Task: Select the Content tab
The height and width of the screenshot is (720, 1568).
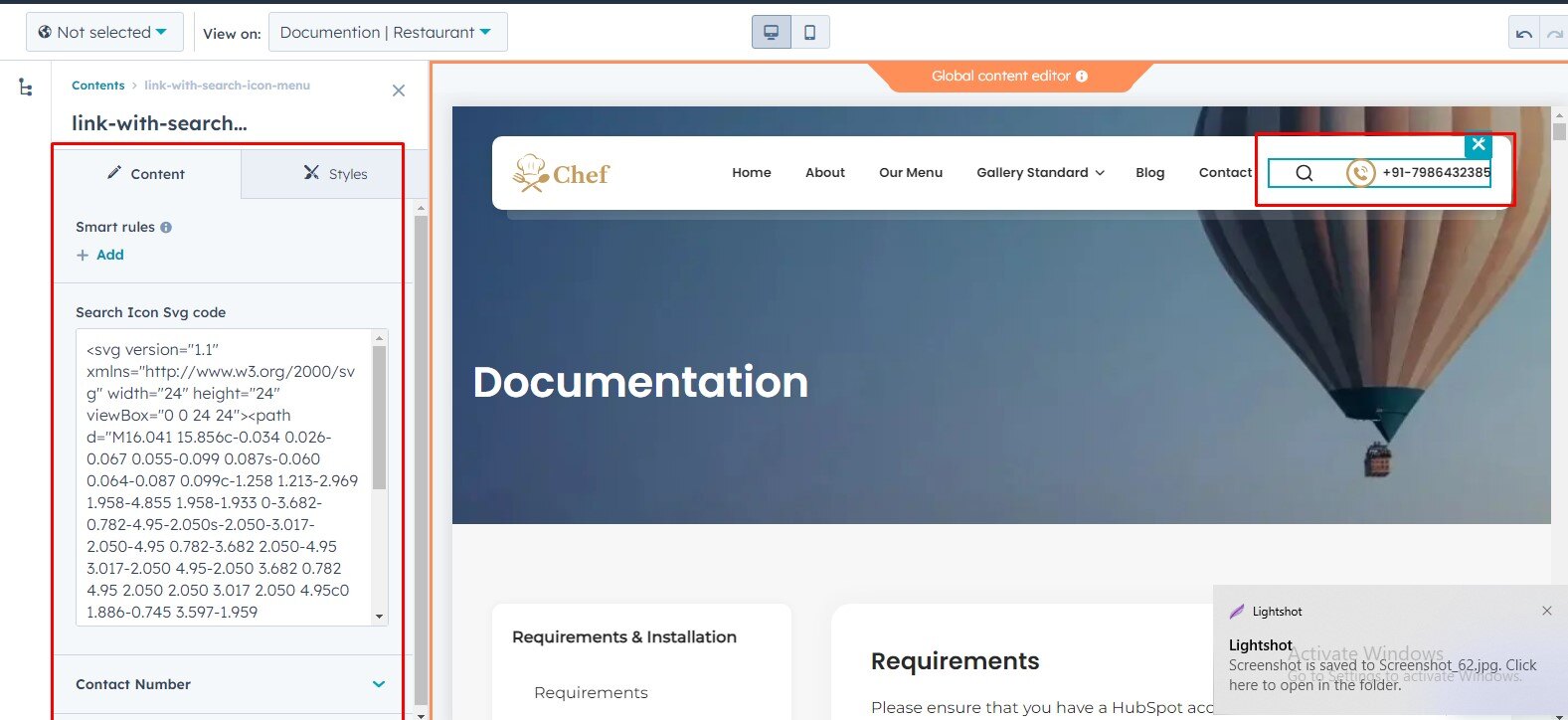Action: 146,174
